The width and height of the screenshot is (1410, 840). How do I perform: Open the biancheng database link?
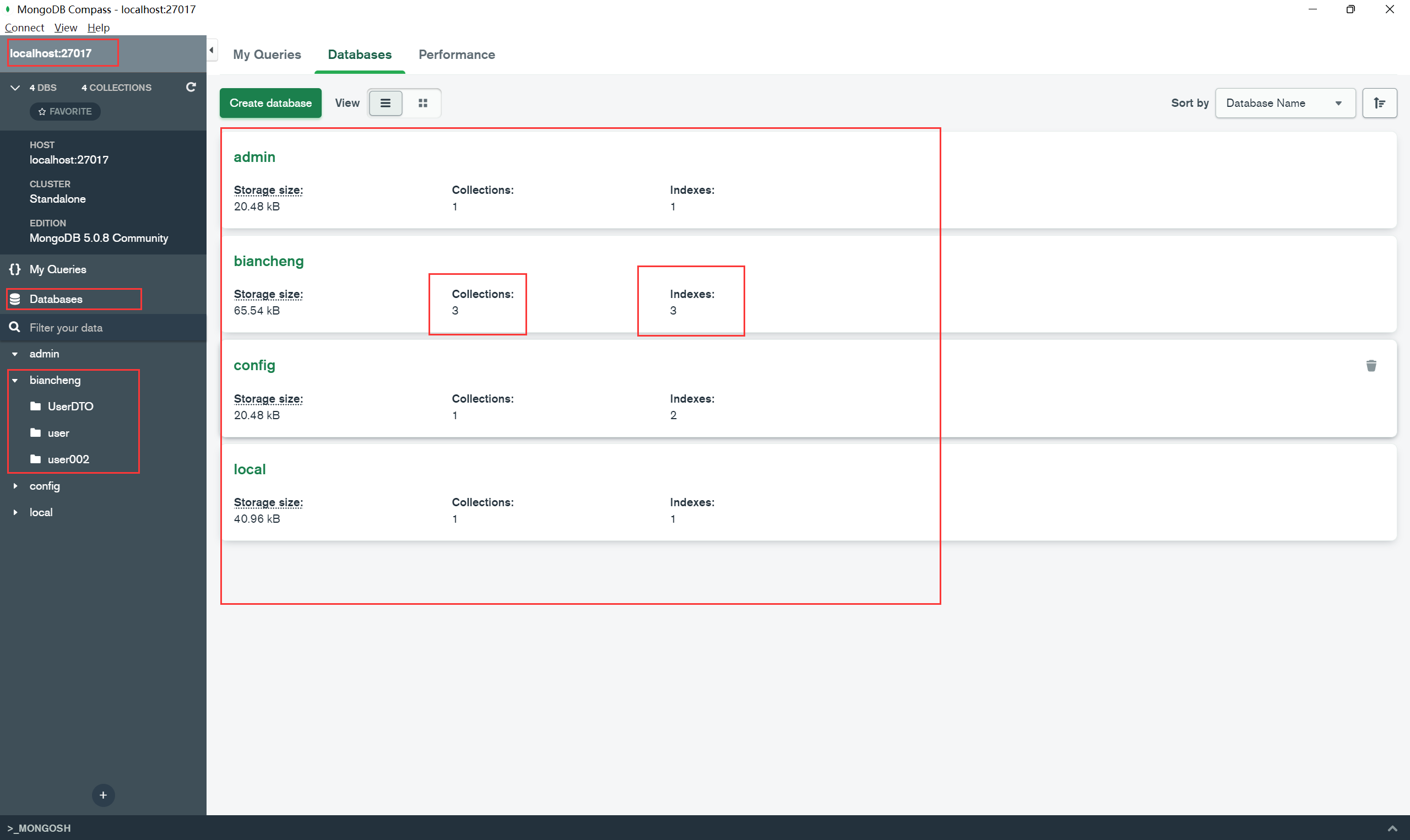268,261
